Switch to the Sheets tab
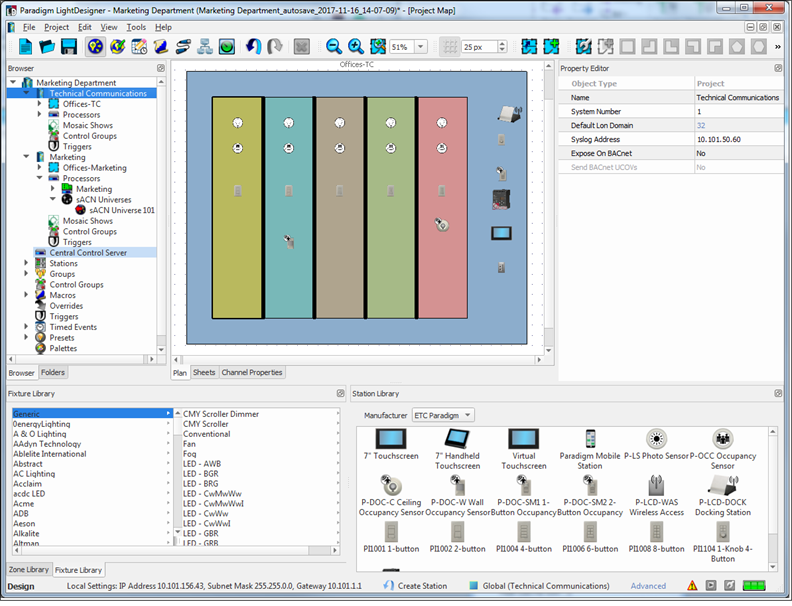This screenshot has height=606, width=792. point(204,373)
